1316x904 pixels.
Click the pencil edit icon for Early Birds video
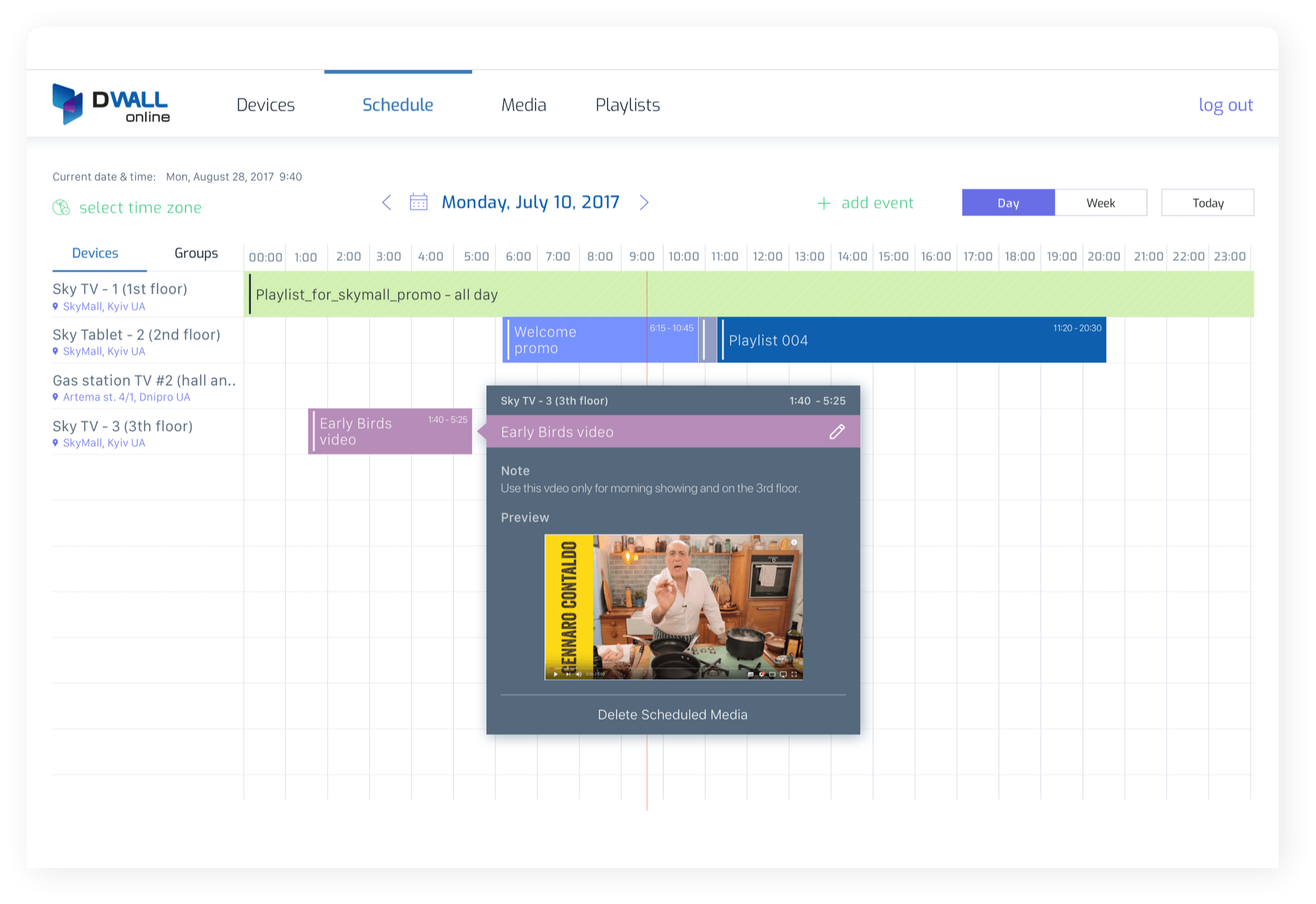pos(836,431)
